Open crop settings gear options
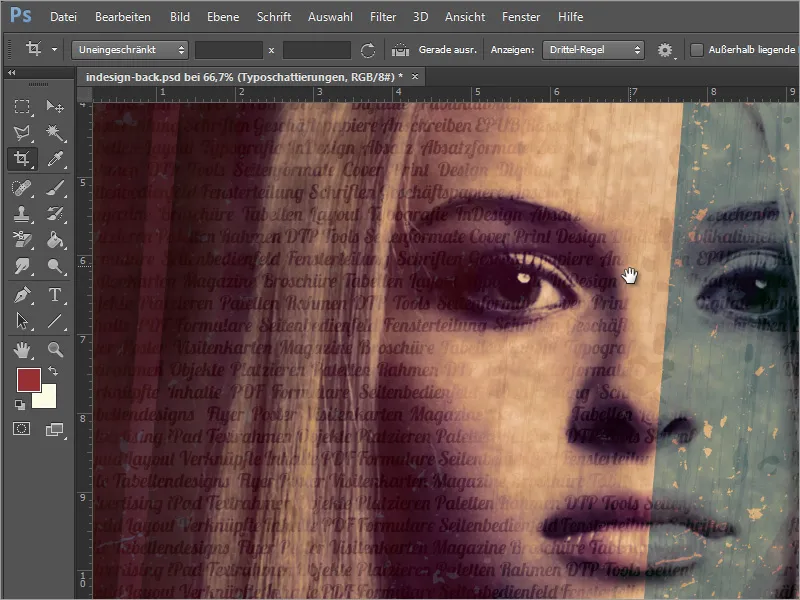Viewport: 800px width, 600px height. pyautogui.click(x=665, y=50)
